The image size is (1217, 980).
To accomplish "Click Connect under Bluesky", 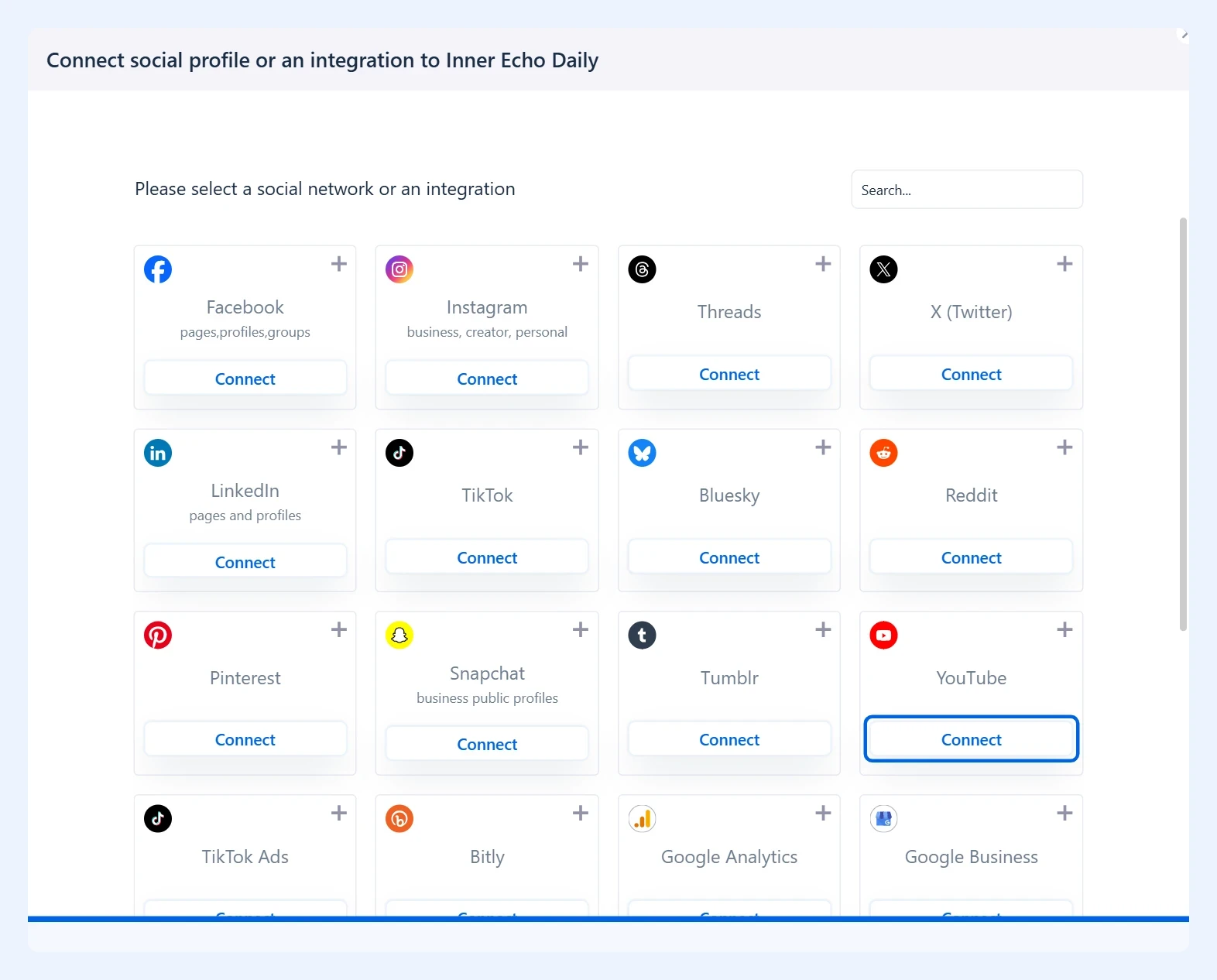I will pyautogui.click(x=729, y=557).
